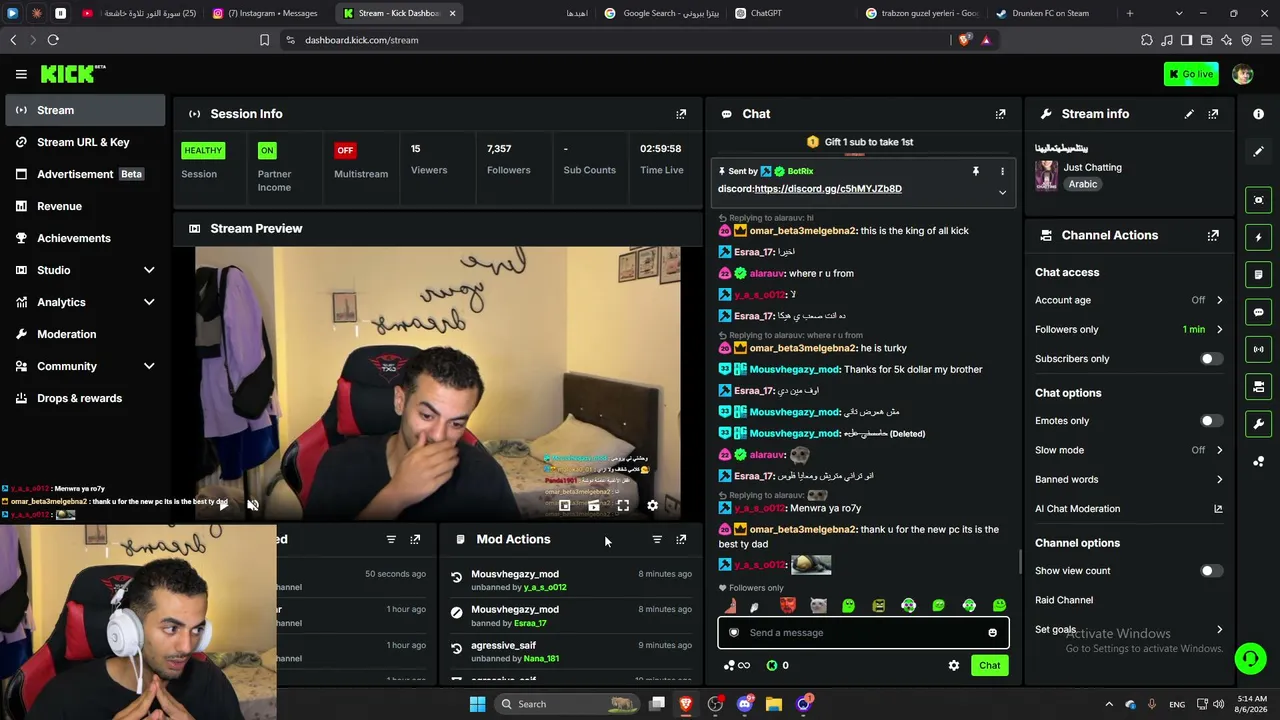
Task: Toggle the lightning panel in right sidebar
Action: point(1258,238)
